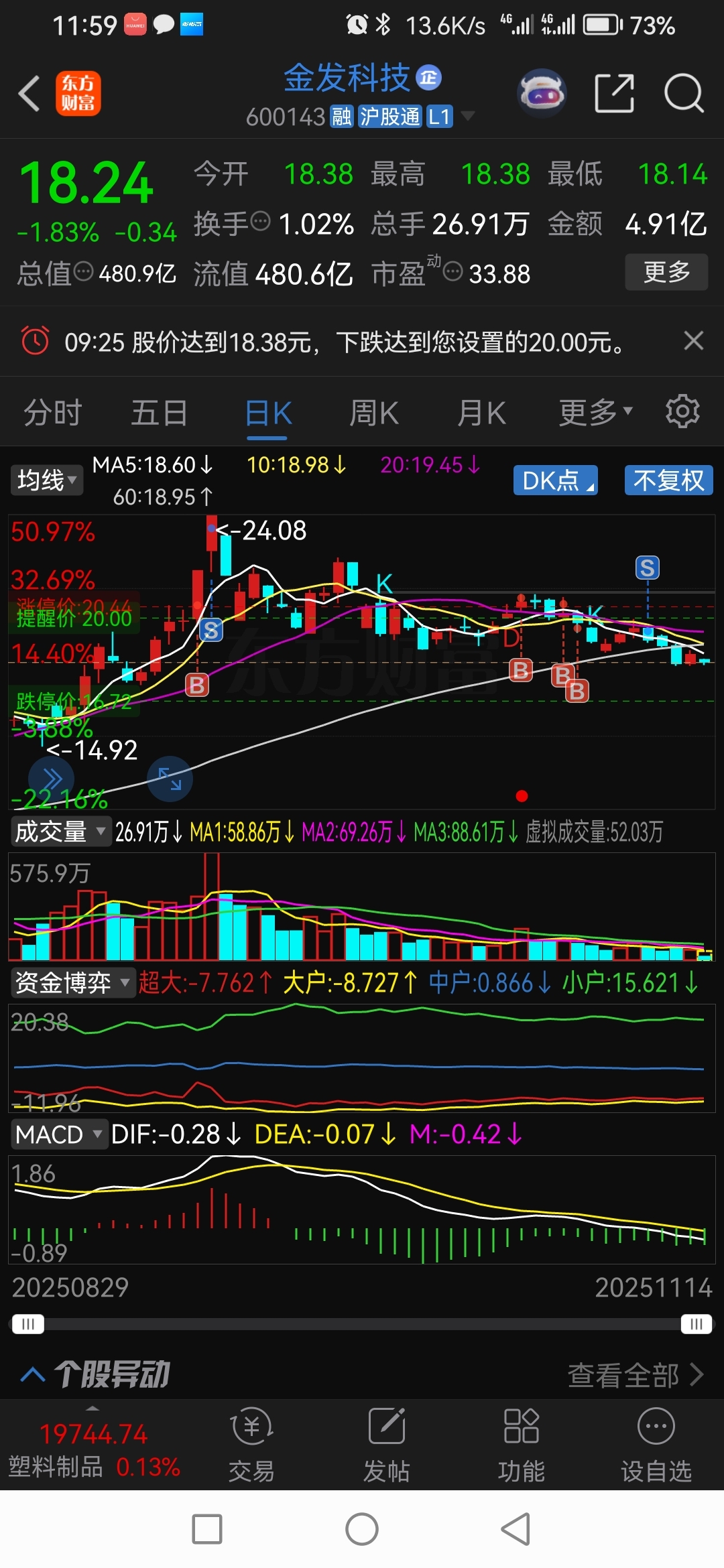Tap the 金发科技 stock title
The image size is (724, 1568).
coord(347,78)
